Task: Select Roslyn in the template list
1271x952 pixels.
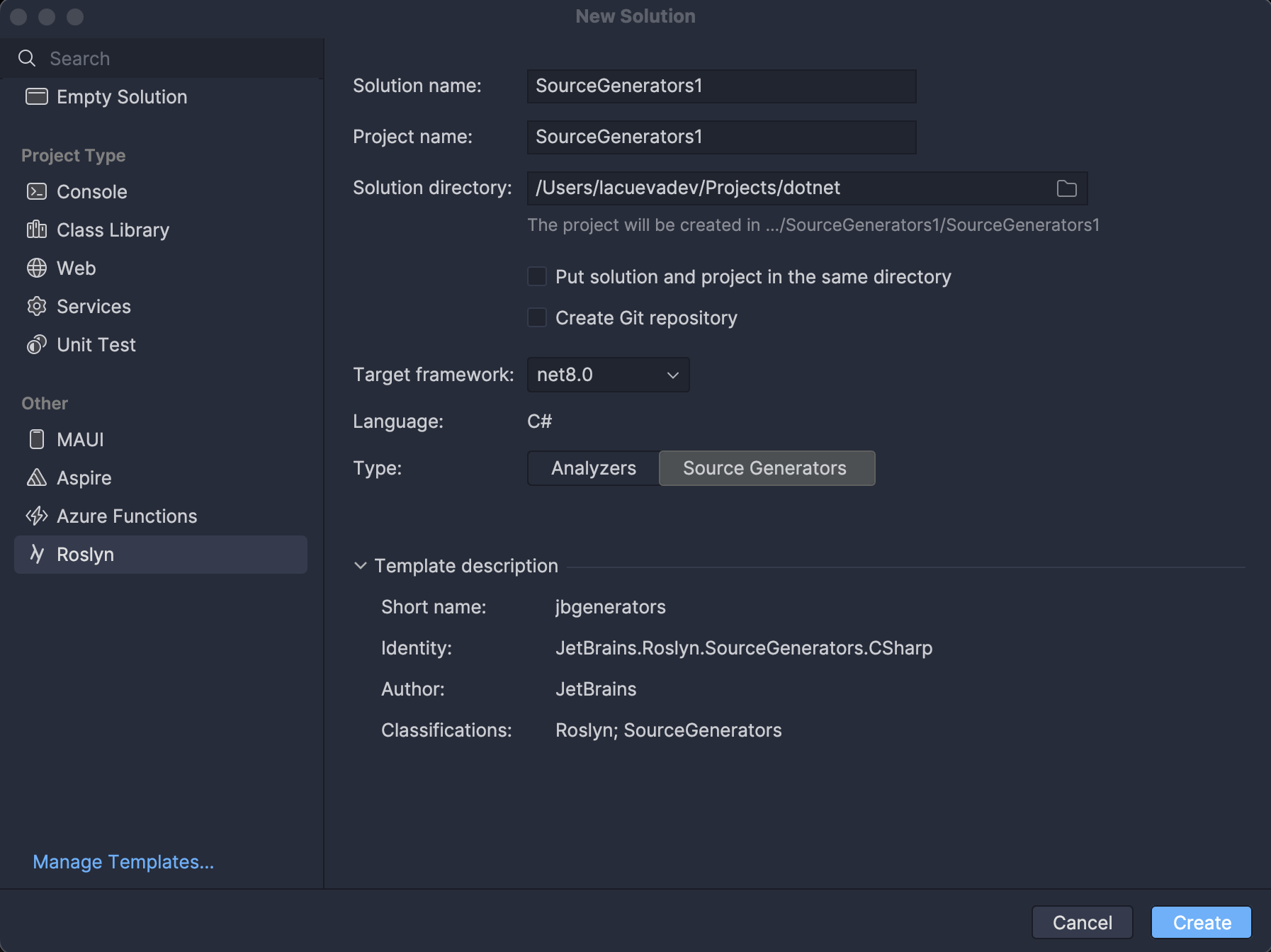Action: (160, 555)
